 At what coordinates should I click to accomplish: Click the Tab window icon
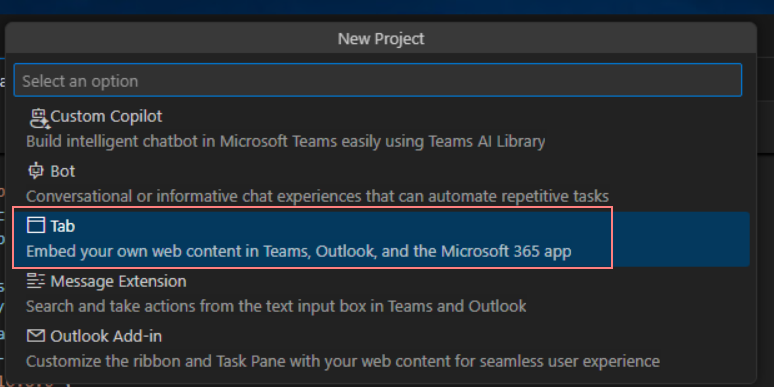[36, 226]
